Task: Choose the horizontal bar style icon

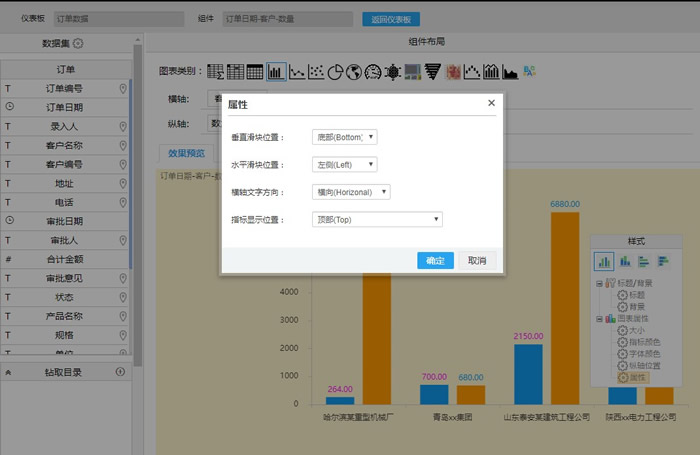Action: click(644, 261)
